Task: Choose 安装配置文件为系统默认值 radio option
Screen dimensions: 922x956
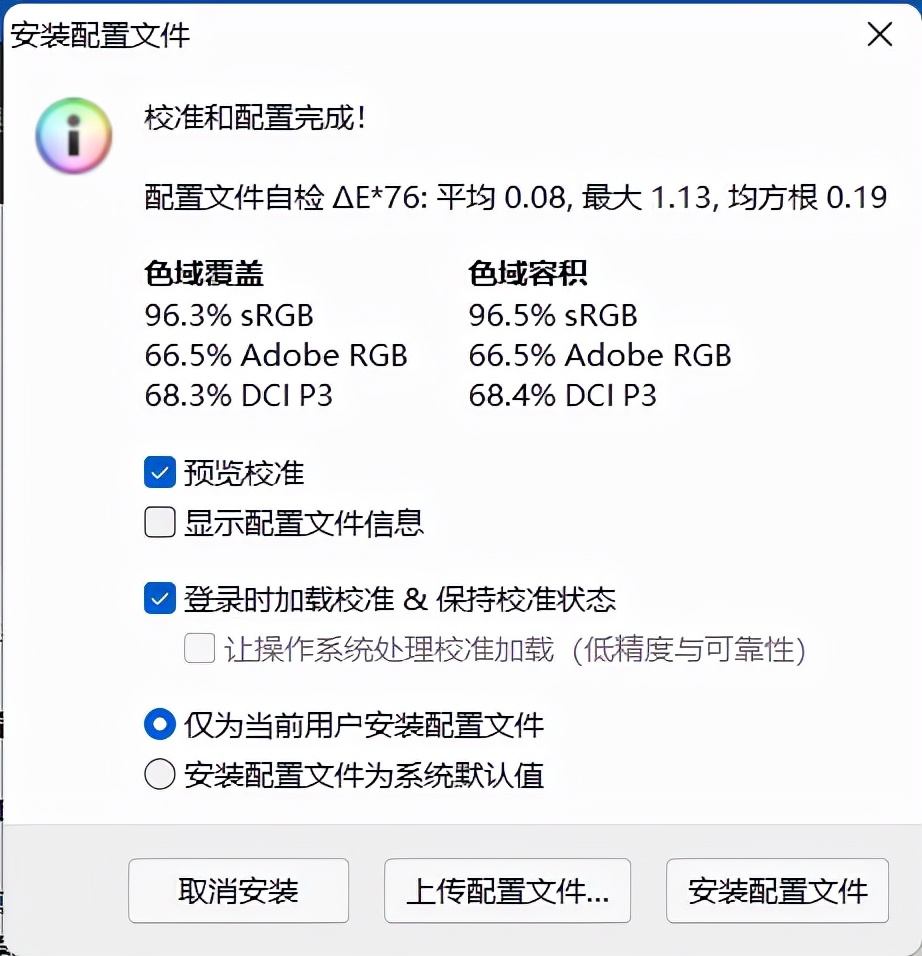Action: pos(160,775)
